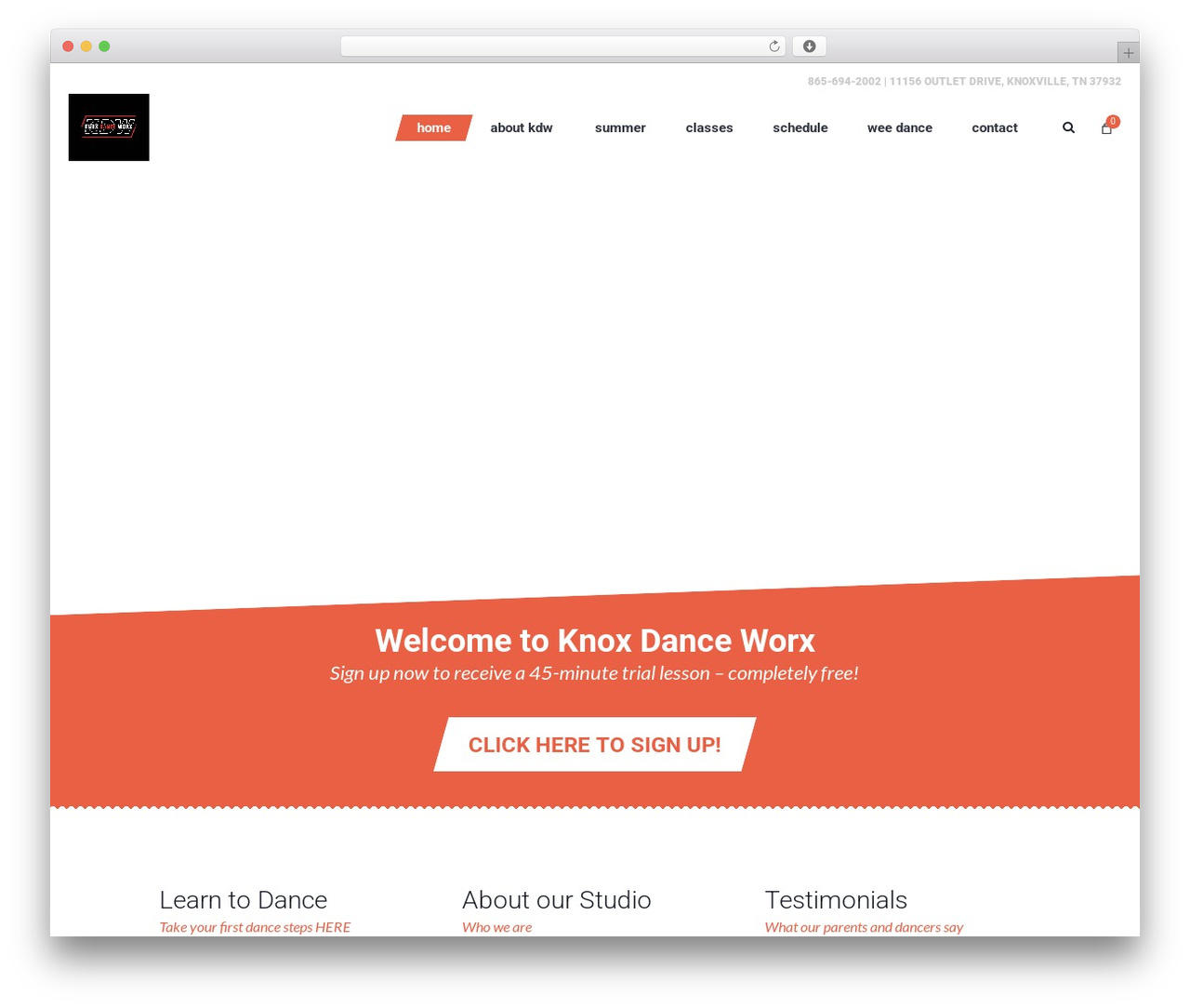Close the browser window with red button

click(68, 46)
